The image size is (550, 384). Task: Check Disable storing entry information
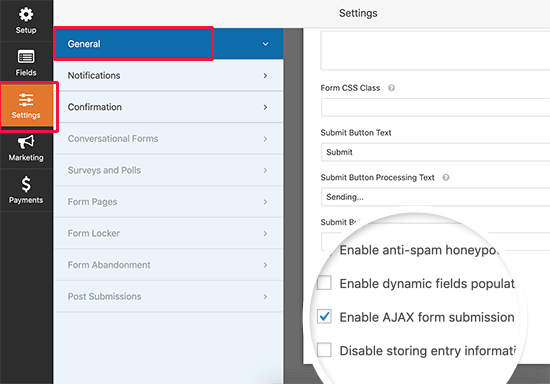(x=324, y=350)
